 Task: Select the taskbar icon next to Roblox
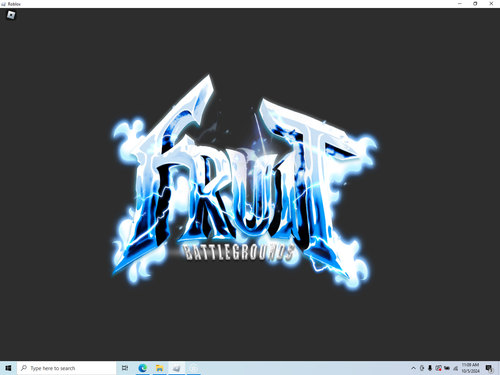pyautogui.click(x=194, y=368)
